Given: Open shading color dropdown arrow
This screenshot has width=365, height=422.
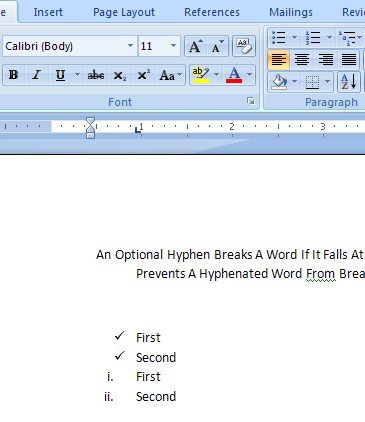Looking at the screenshot, I should tap(295, 82).
